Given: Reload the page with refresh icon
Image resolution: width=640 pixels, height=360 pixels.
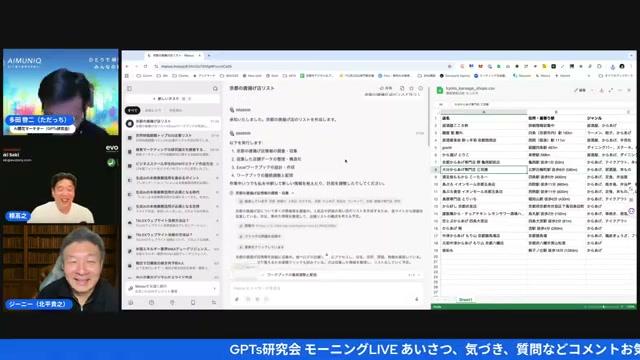Looking at the screenshot, I should pyautogui.click(x=145, y=66).
